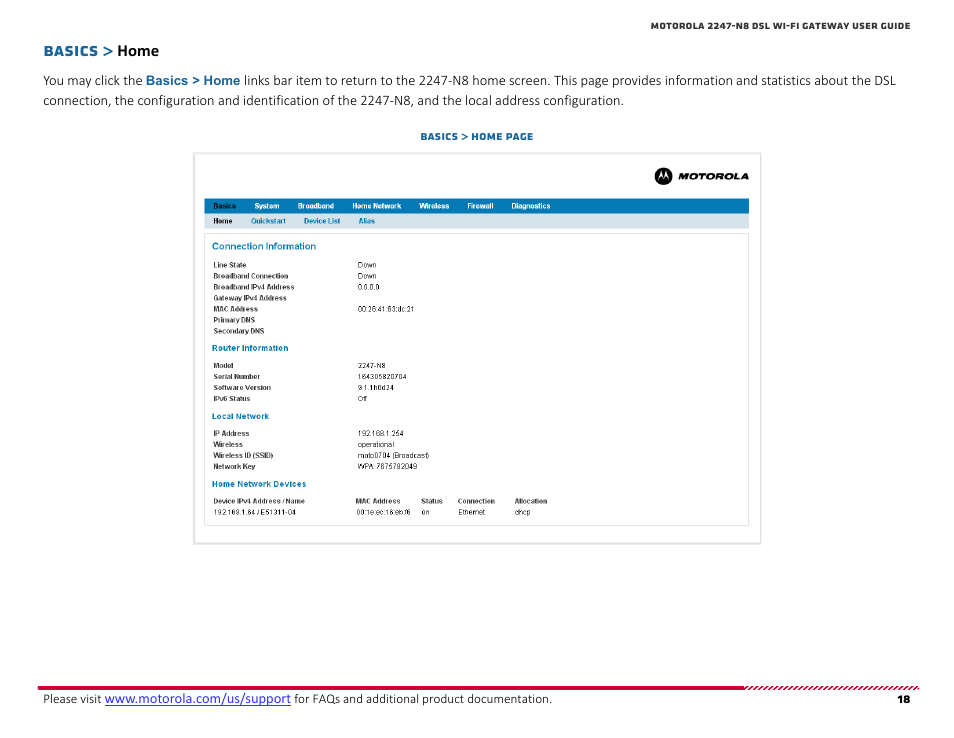Click the BASICS > Home section heading
The width and height of the screenshot is (954, 738).
click(101, 51)
